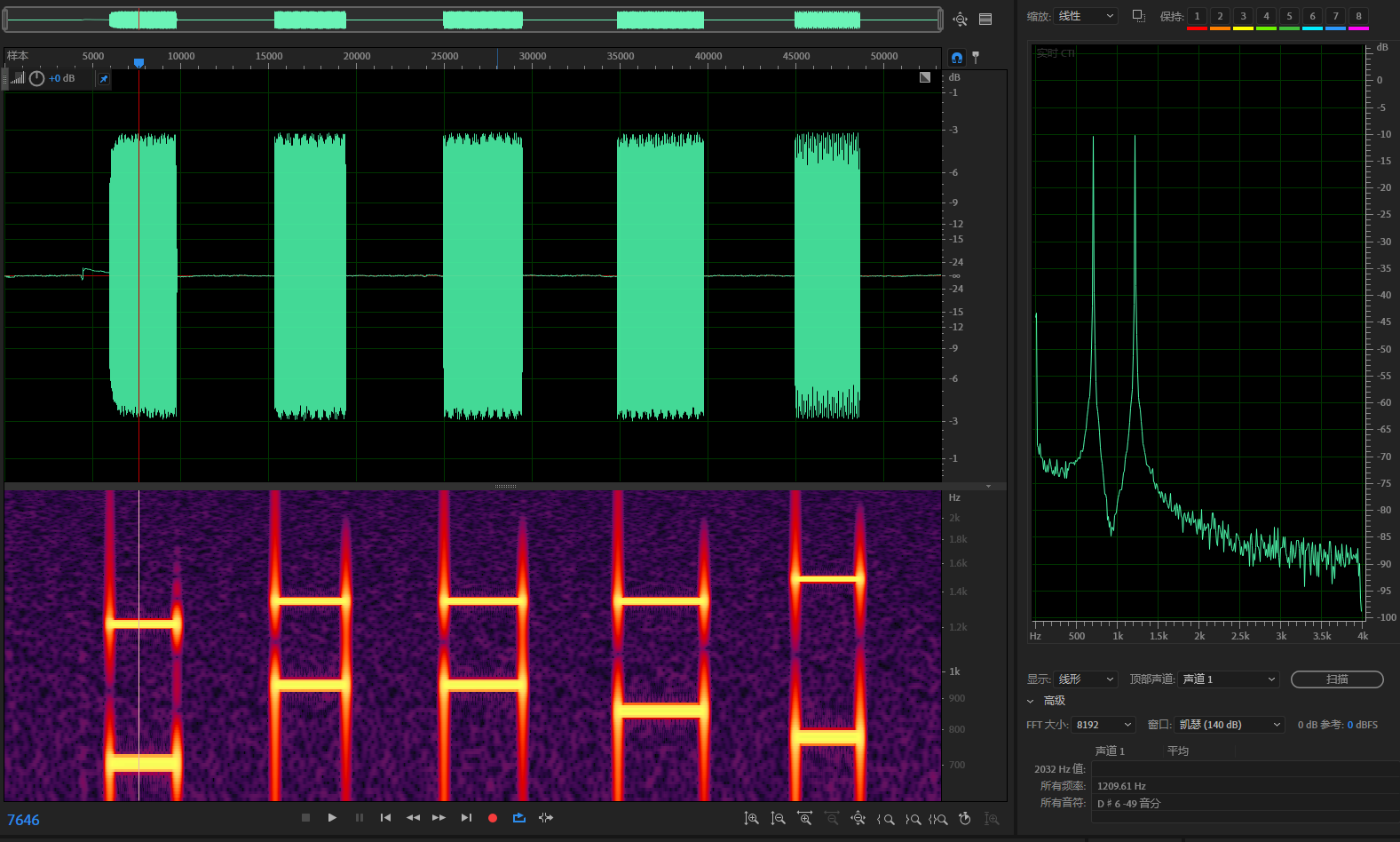Viewport: 1400px width, 842px height.
Task: Jump to the previous marker with Move Playhead to Previous
Action: coord(385,817)
